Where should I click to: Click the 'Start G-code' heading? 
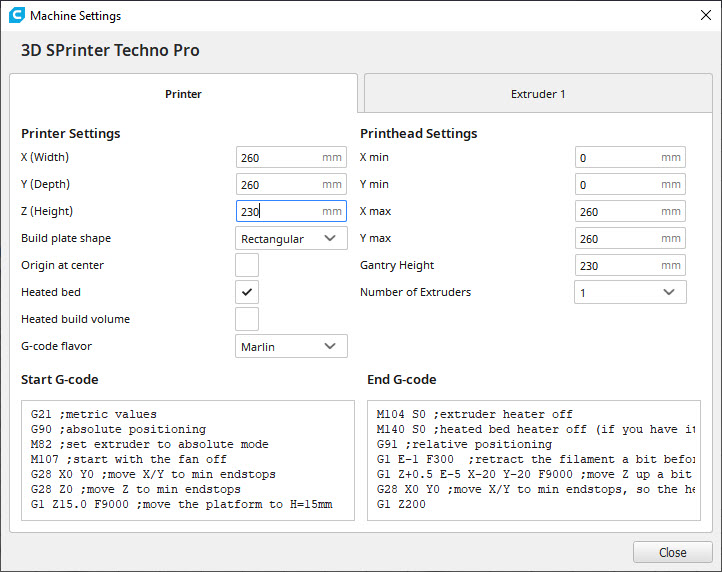click(x=59, y=379)
